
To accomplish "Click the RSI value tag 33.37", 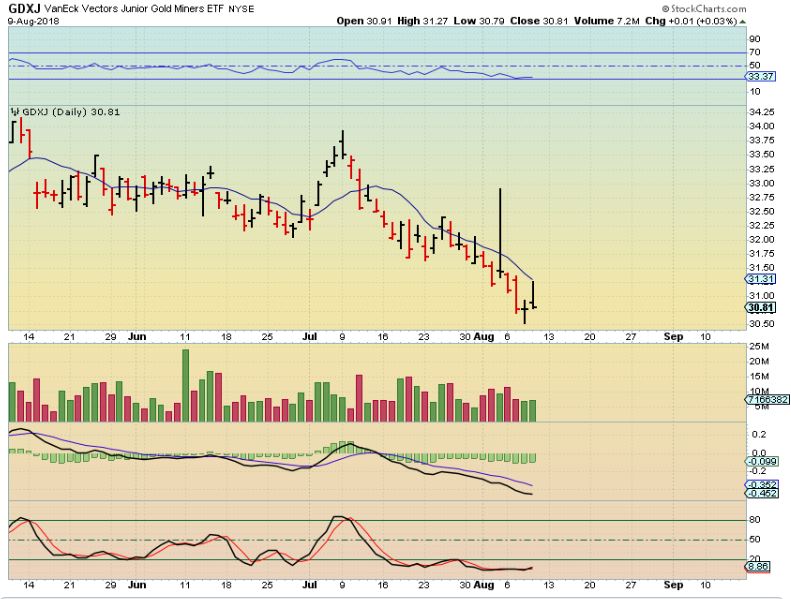I will tap(761, 77).
